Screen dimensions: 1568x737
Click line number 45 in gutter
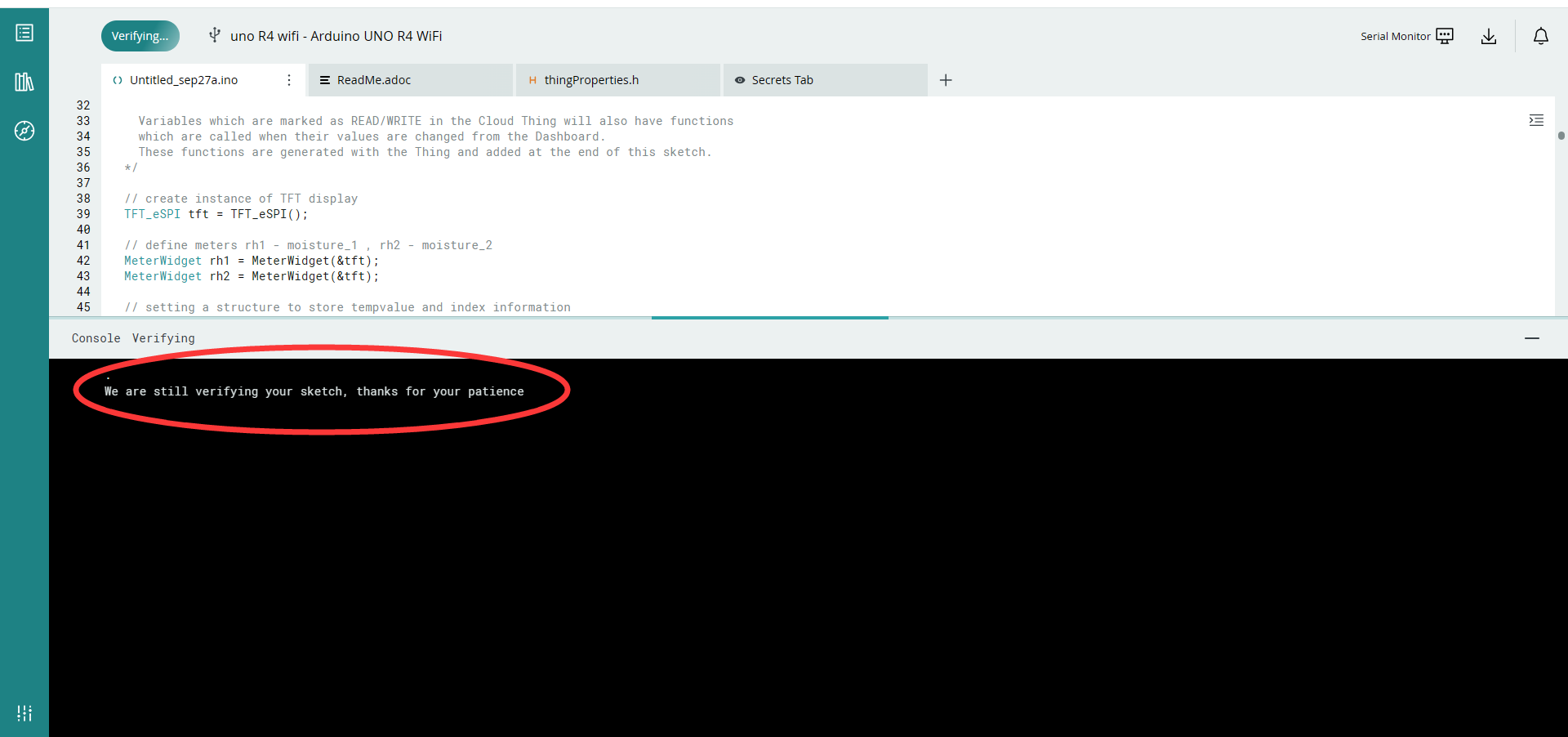(83, 307)
